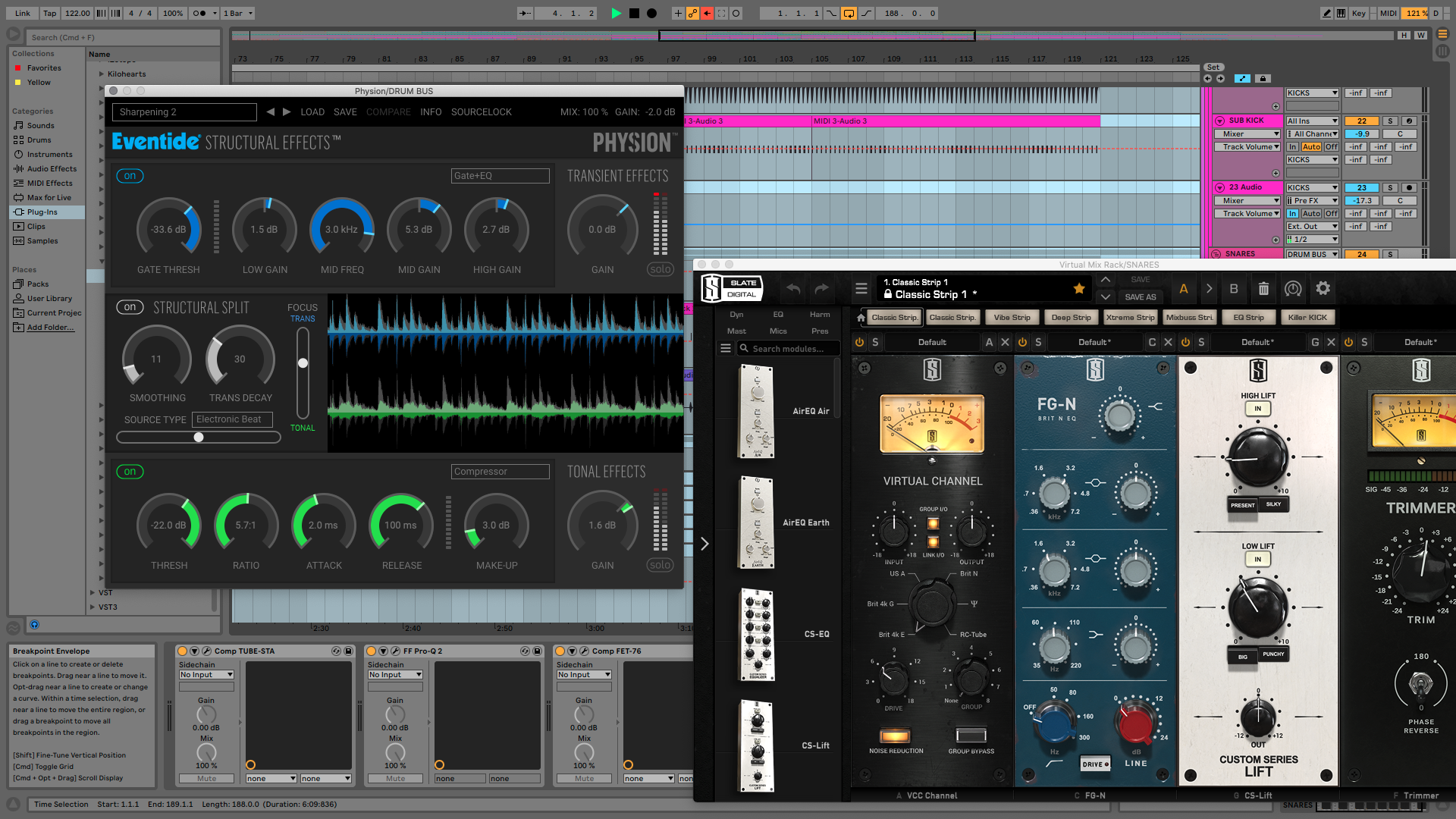Viewport: 1456px width, 819px height.
Task: Select the Classic Strip tab in Slate Digital rack
Action: coord(893,317)
